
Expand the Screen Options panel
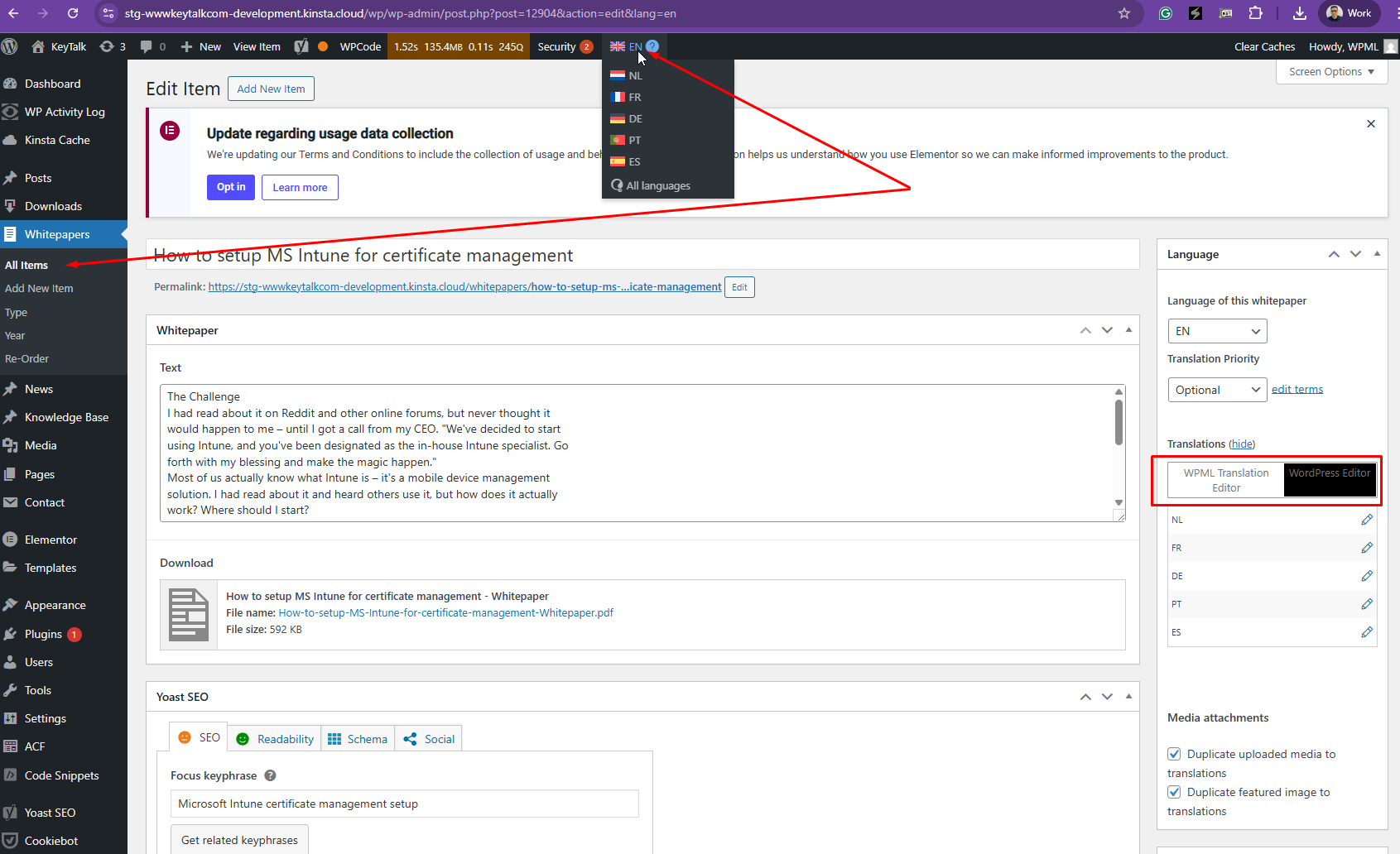pos(1331,72)
